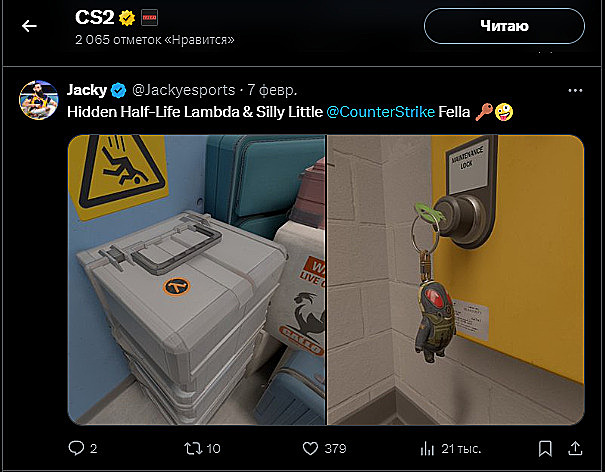Click the Читаю following button
Screen dimensions: 605x472
point(504,26)
